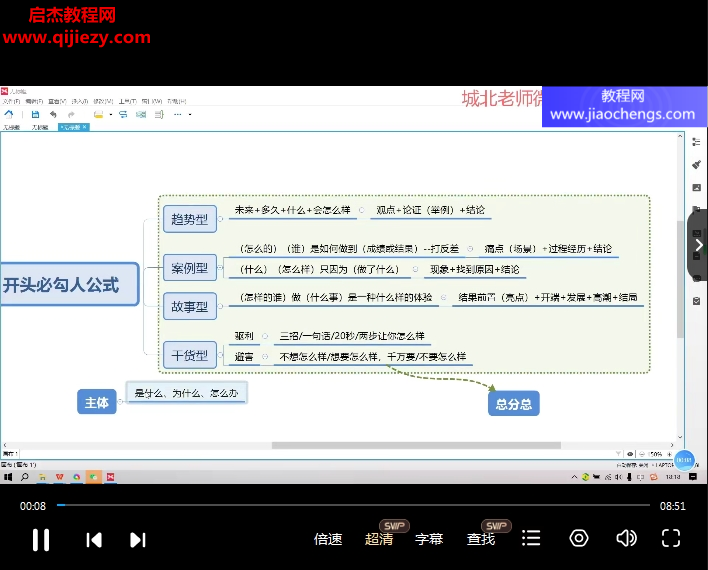Expand the side panel chevron arrow
708x570 pixels.
point(699,245)
